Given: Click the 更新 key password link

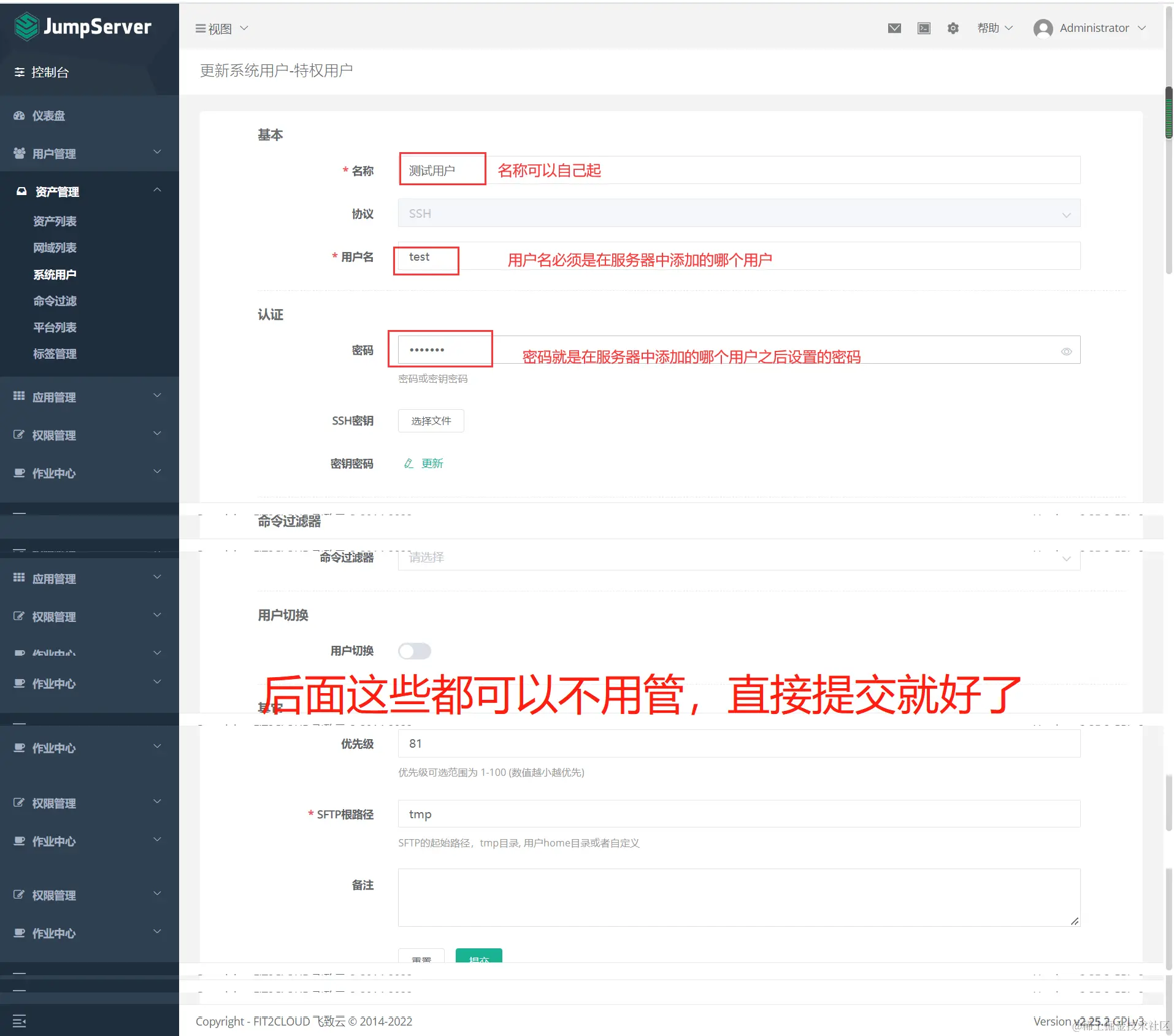Looking at the screenshot, I should (x=432, y=464).
